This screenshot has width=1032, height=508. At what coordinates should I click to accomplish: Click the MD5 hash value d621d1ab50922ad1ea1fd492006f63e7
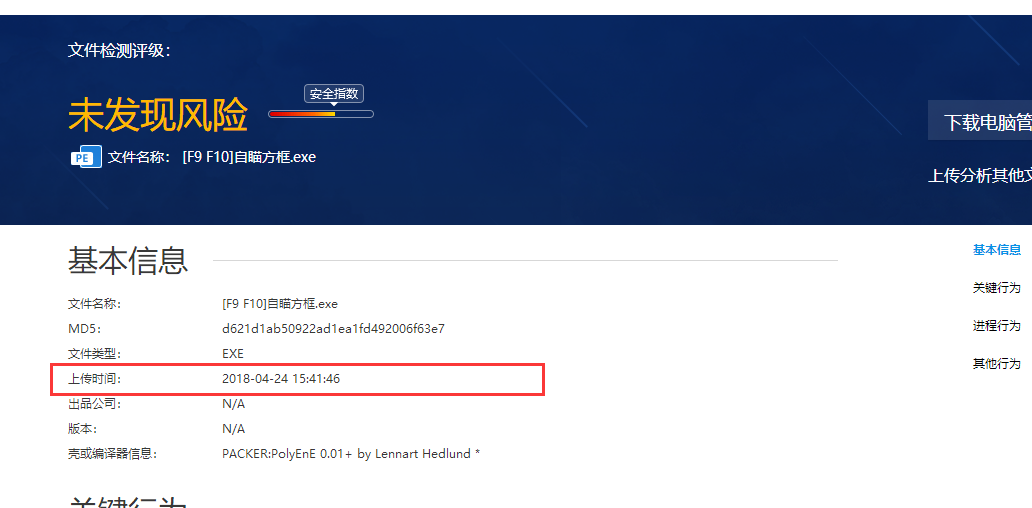[333, 328]
